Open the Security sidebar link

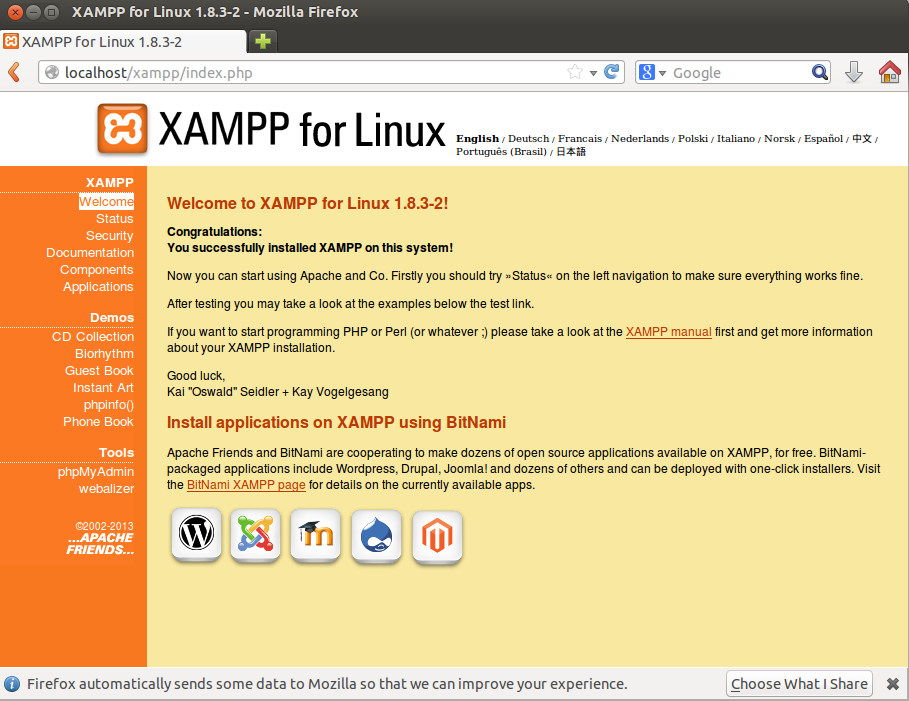click(x=110, y=235)
